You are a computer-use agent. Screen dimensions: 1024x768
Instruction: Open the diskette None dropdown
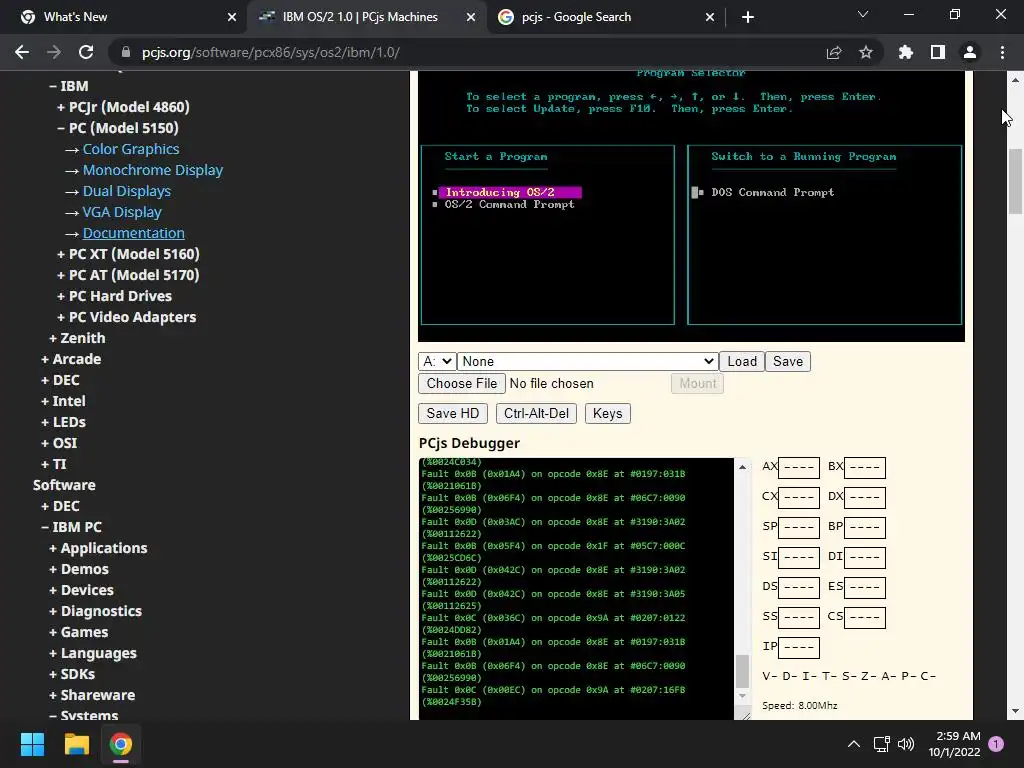[x=587, y=361]
